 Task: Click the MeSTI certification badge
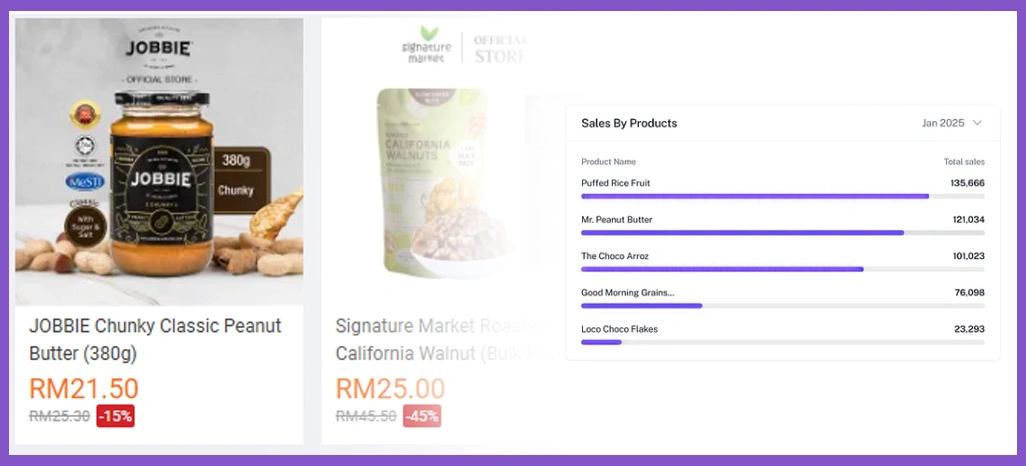(x=85, y=182)
